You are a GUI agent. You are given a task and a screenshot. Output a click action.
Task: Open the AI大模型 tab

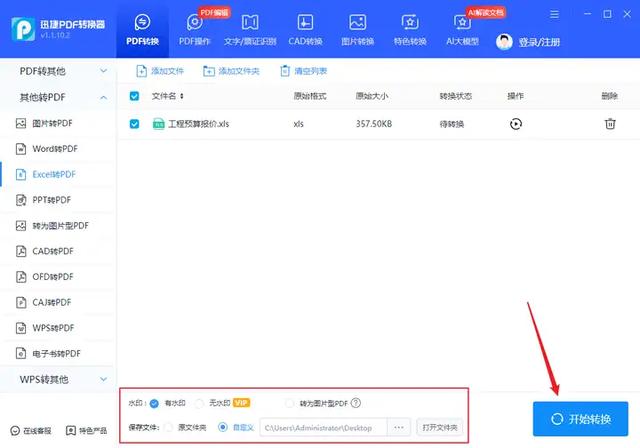(462, 29)
